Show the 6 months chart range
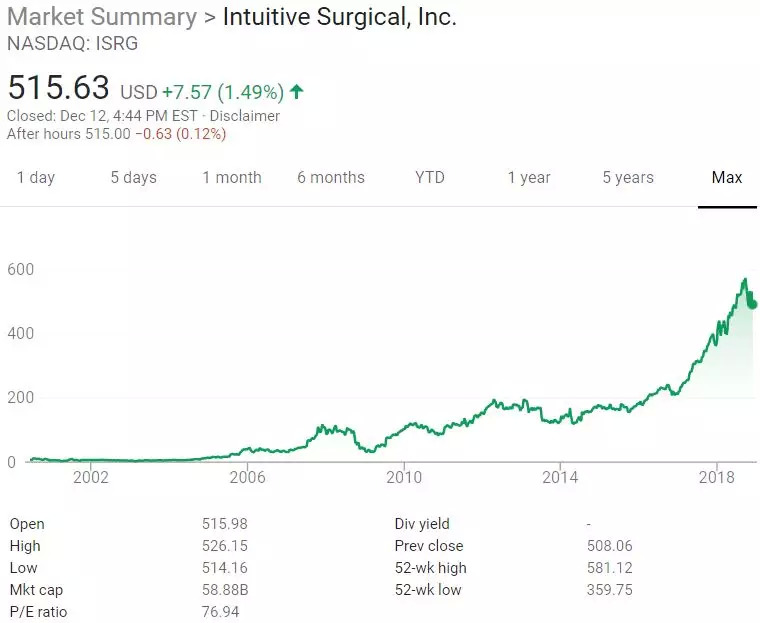Screen dimensions: 760x623 (331, 178)
